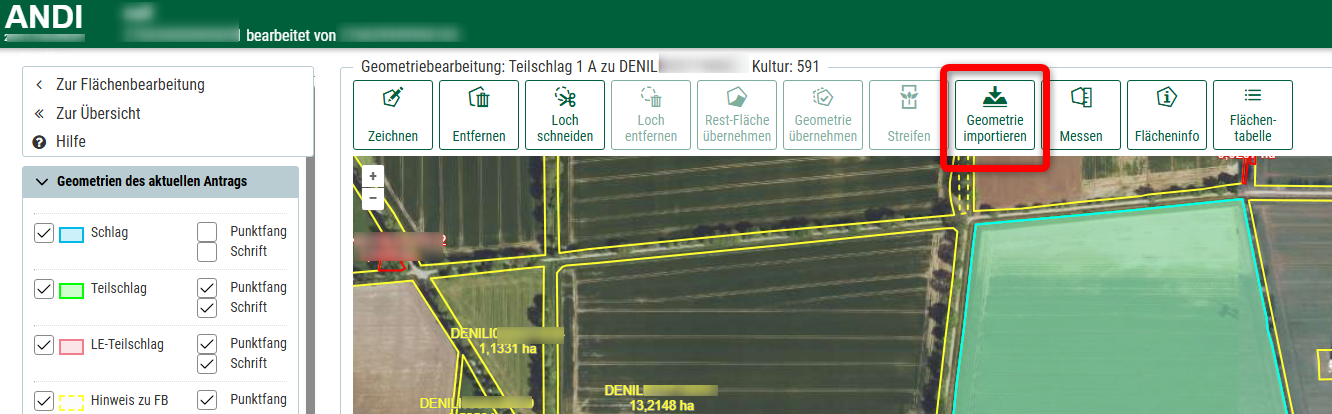This screenshot has height=414, width=1332.
Task: Show the Flächentabelle list
Action: pyautogui.click(x=1253, y=115)
